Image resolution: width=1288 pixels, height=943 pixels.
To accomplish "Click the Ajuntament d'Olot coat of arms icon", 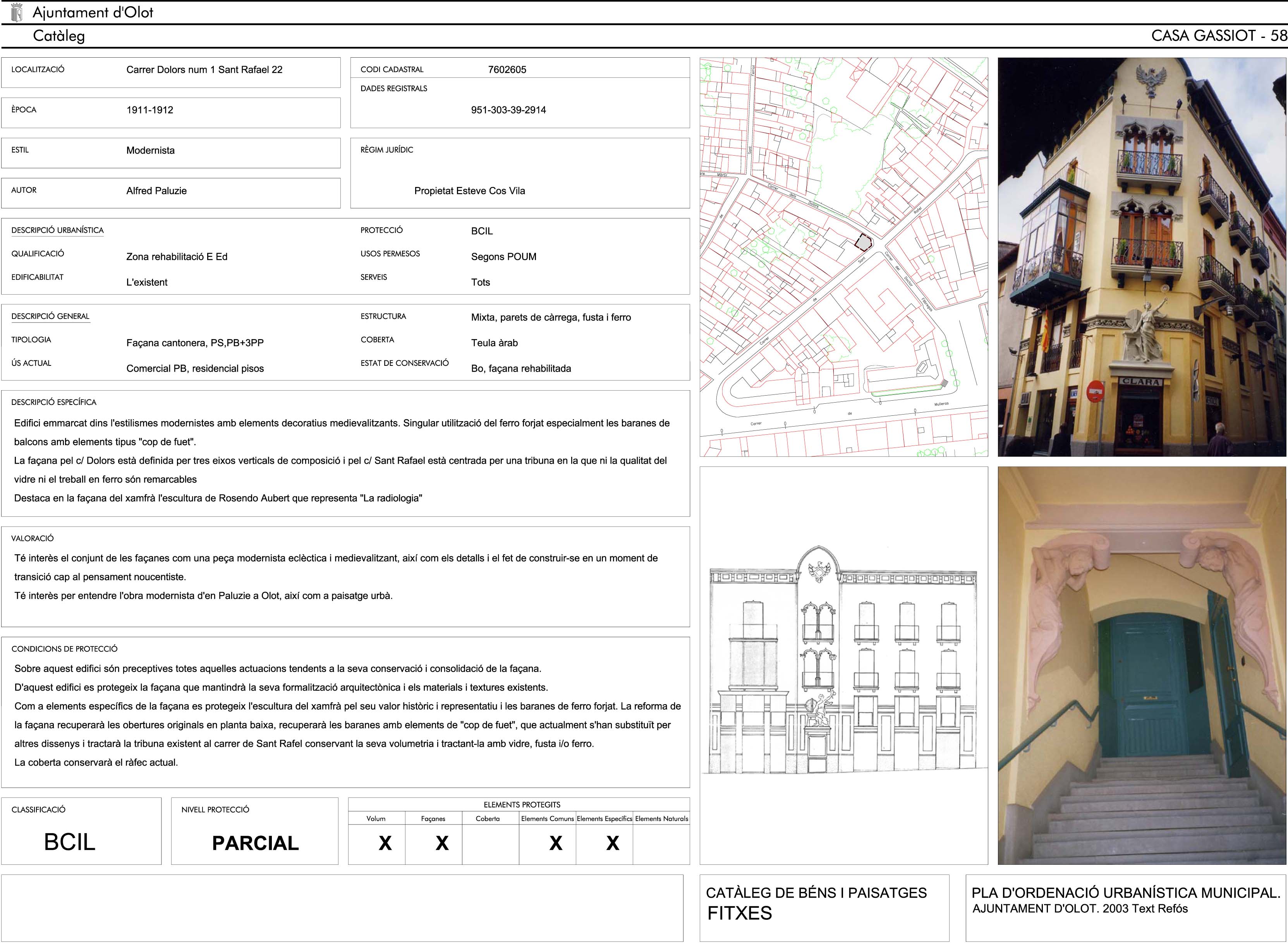I will click(17, 12).
